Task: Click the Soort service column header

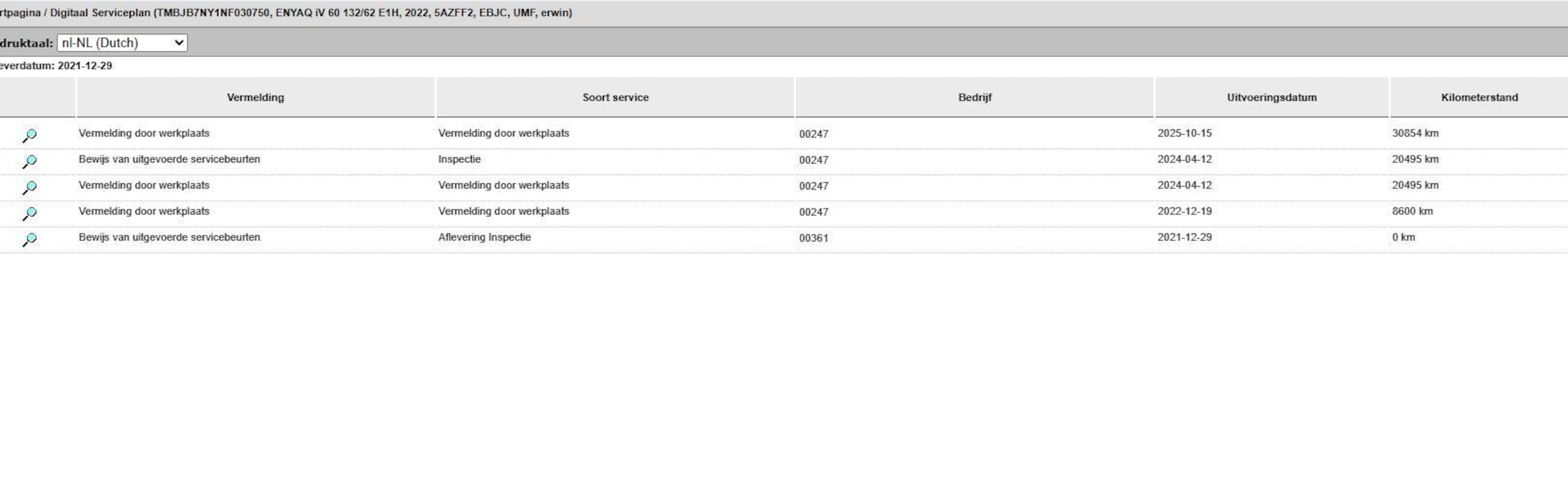Action: (x=615, y=97)
